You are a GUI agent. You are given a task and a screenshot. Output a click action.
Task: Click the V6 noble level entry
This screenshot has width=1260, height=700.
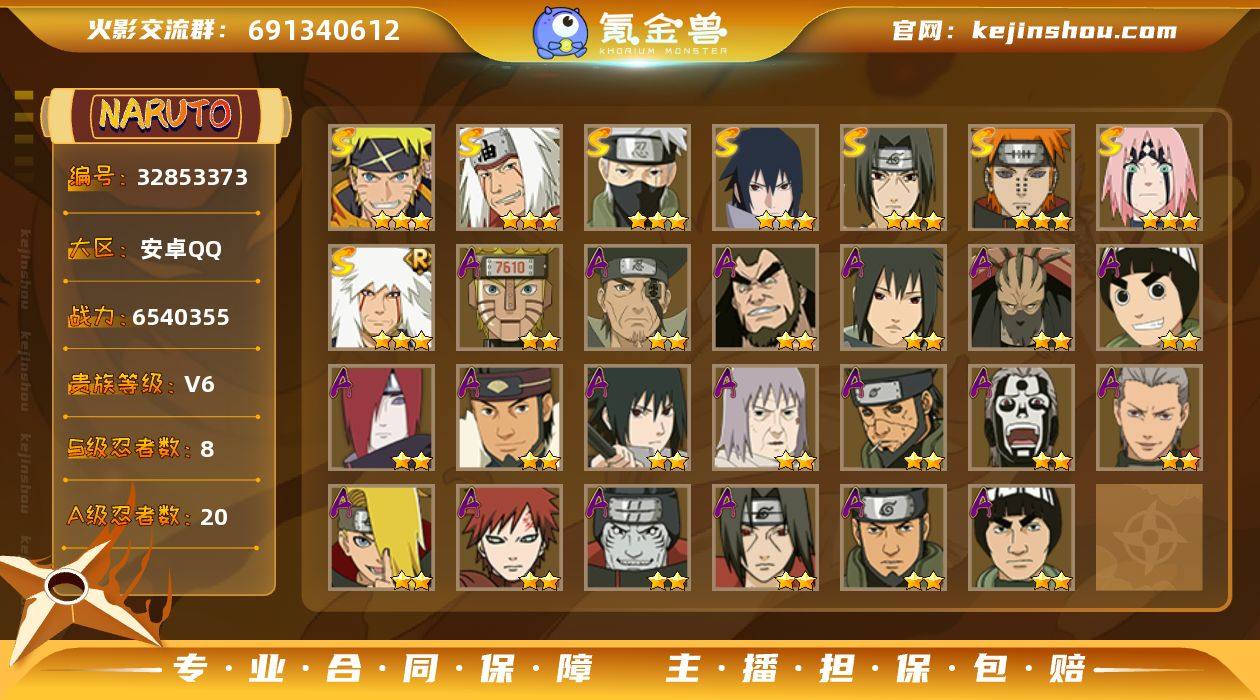[141, 384]
